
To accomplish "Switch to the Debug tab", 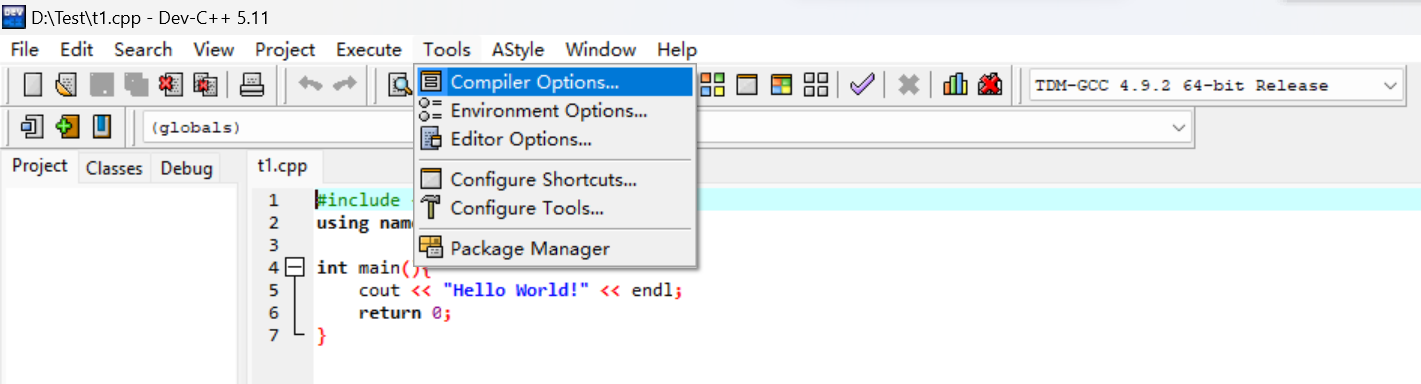I will click(186, 168).
